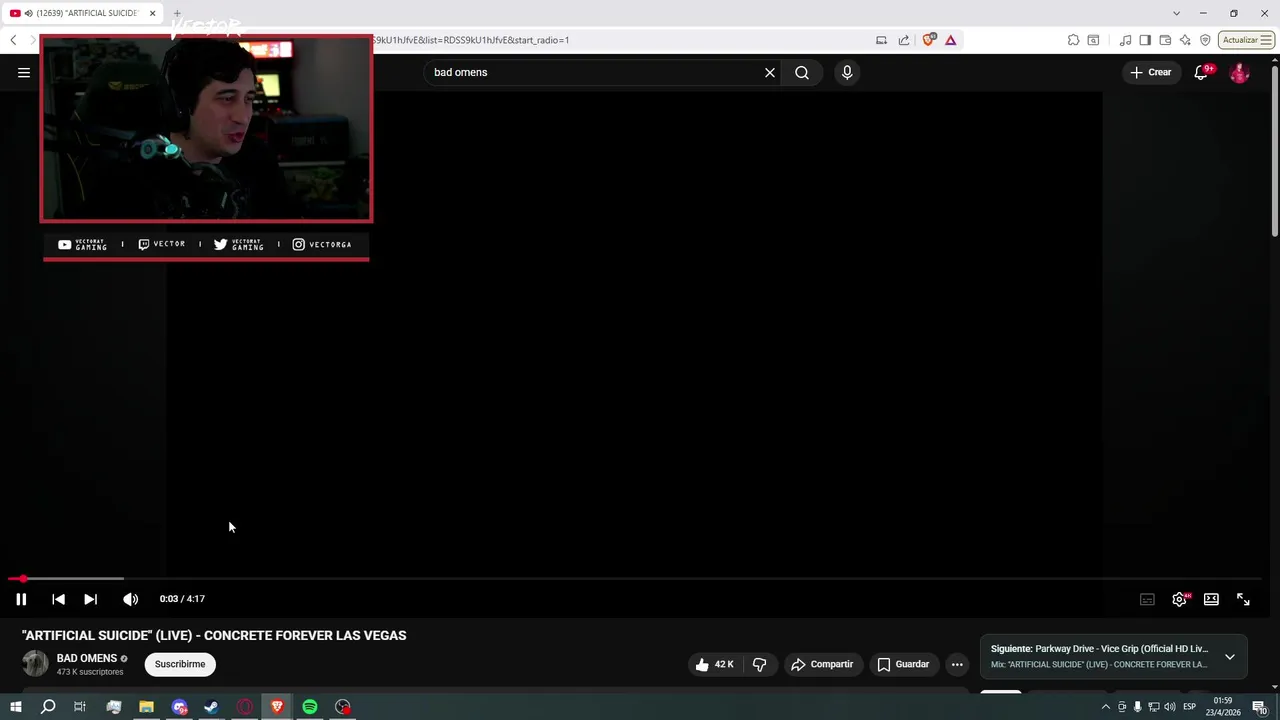The width and height of the screenshot is (1280, 720).
Task: Clear the search box text
Action: click(x=770, y=72)
